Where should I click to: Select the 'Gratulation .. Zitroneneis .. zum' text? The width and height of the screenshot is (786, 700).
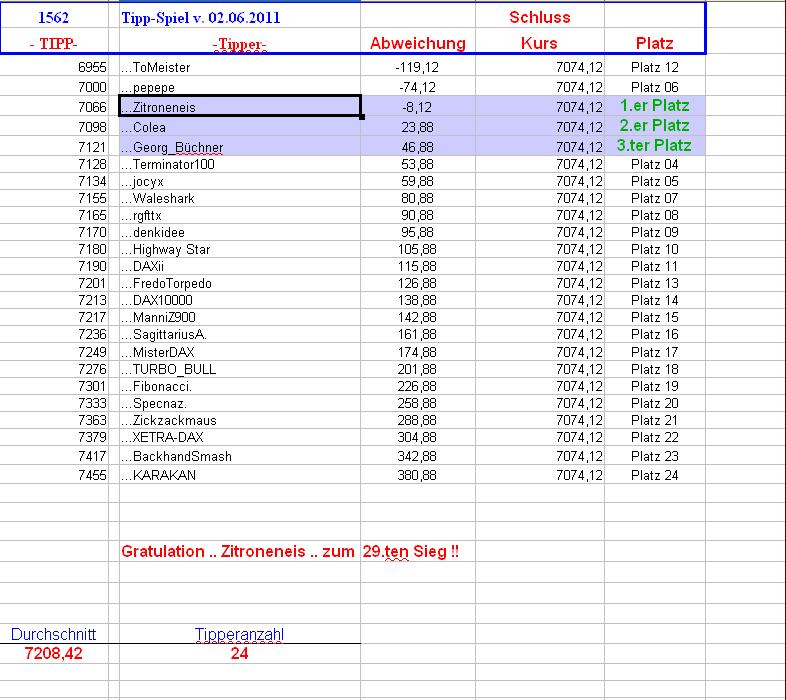point(238,552)
